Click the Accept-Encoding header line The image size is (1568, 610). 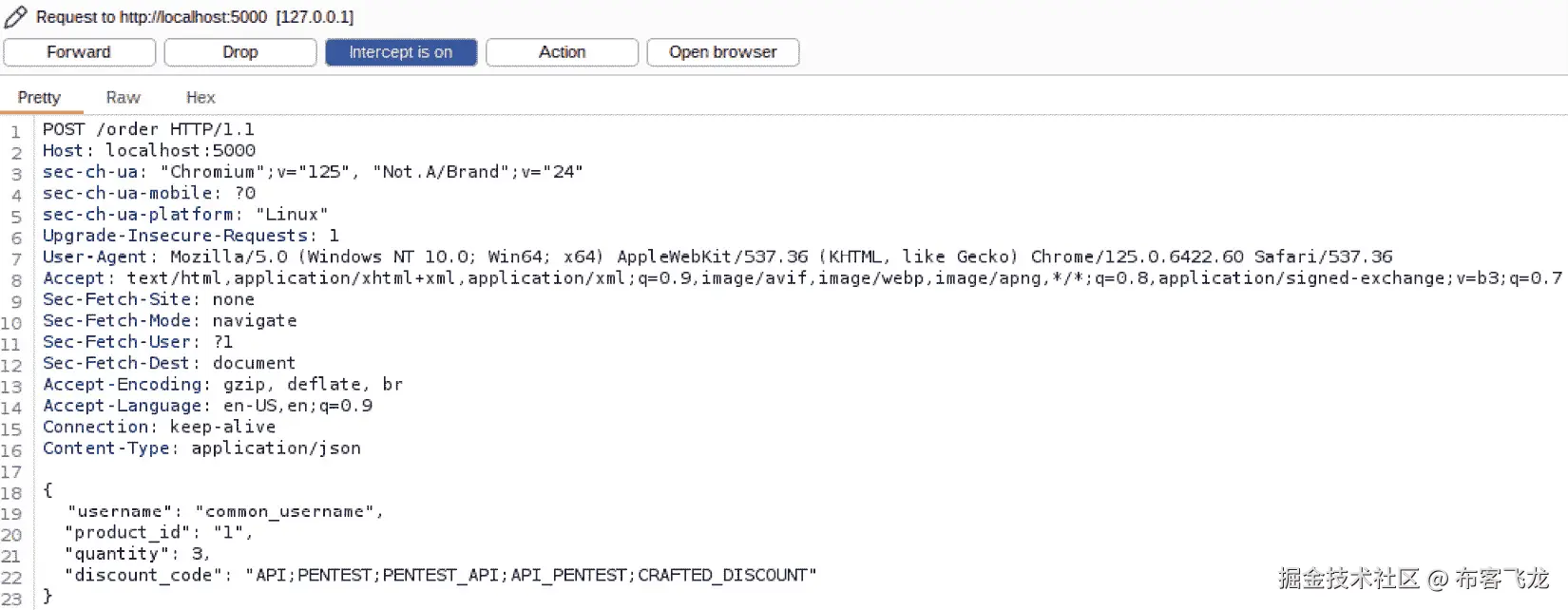click(222, 384)
